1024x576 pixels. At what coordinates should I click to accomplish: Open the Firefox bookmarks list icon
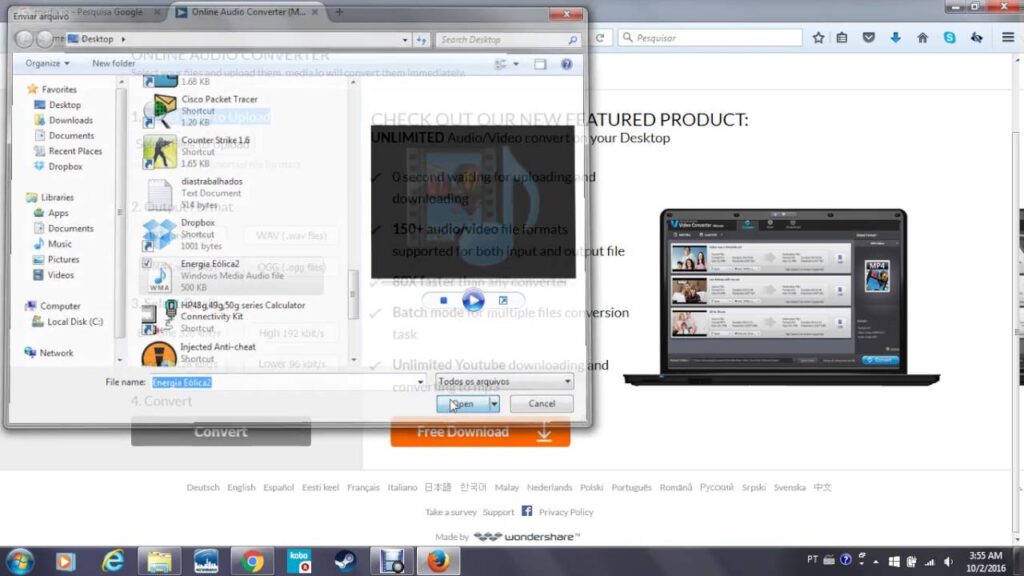point(842,38)
